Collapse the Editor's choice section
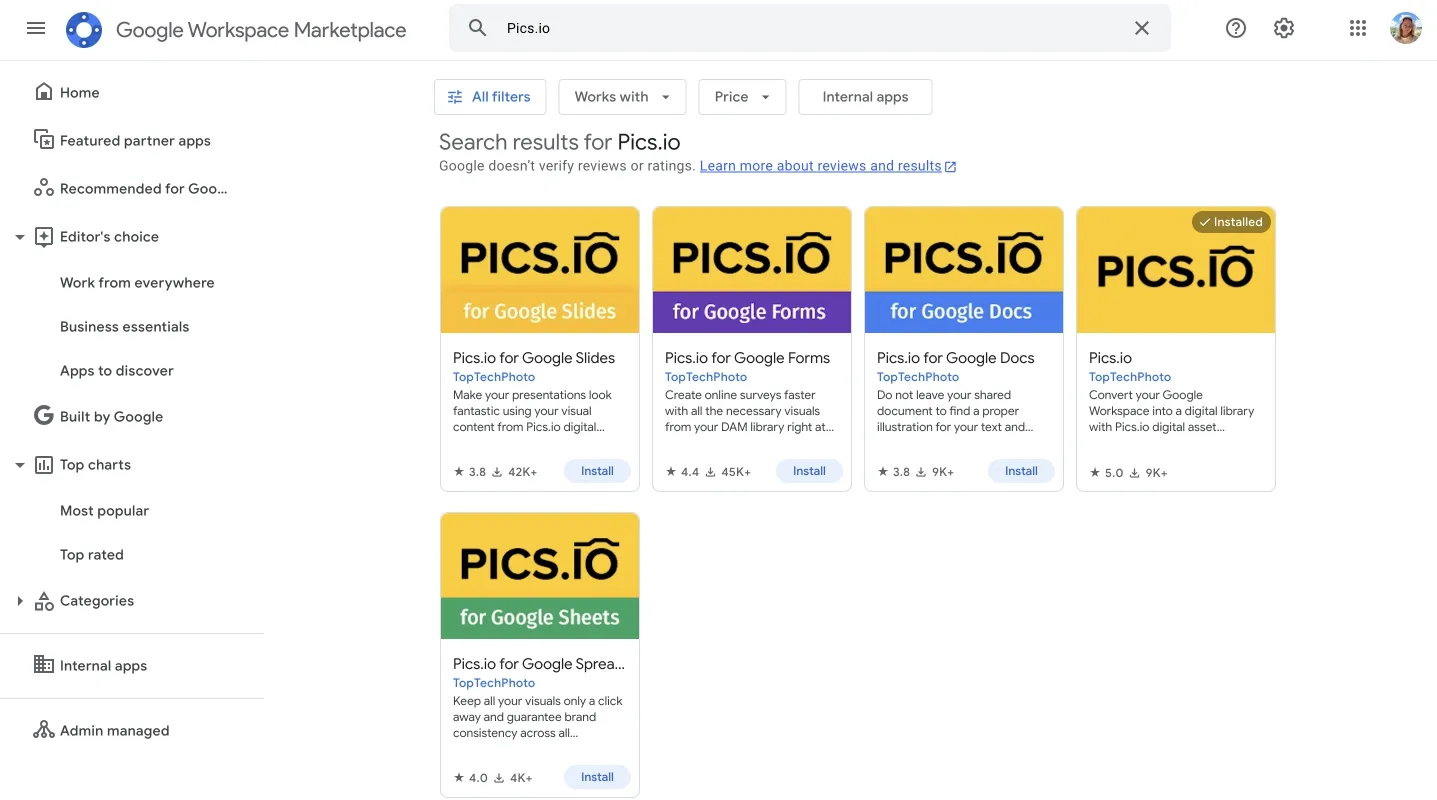 click(19, 236)
